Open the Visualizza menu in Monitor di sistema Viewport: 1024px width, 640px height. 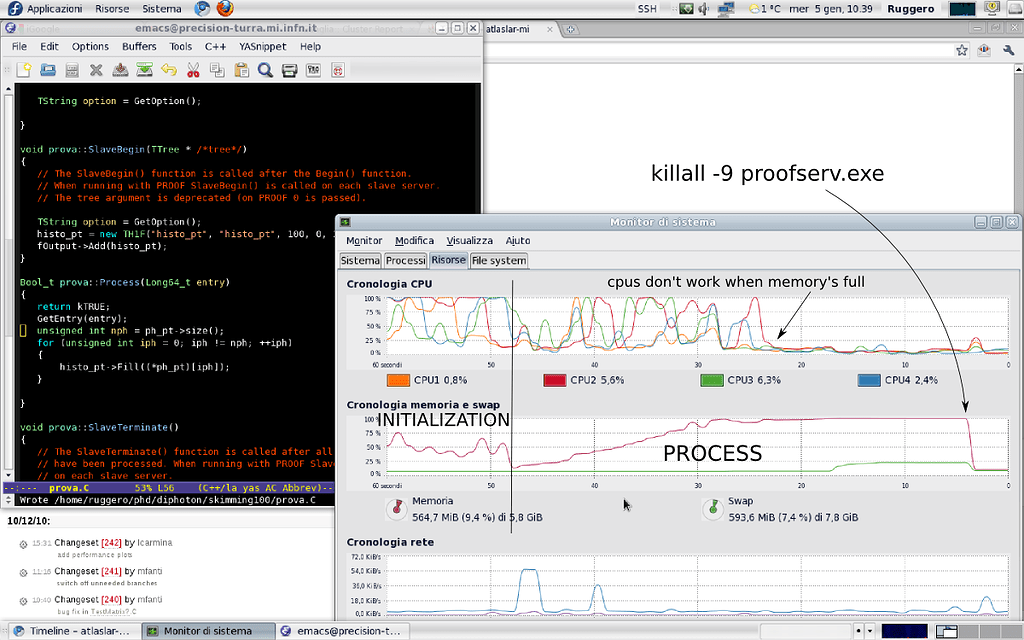469,240
